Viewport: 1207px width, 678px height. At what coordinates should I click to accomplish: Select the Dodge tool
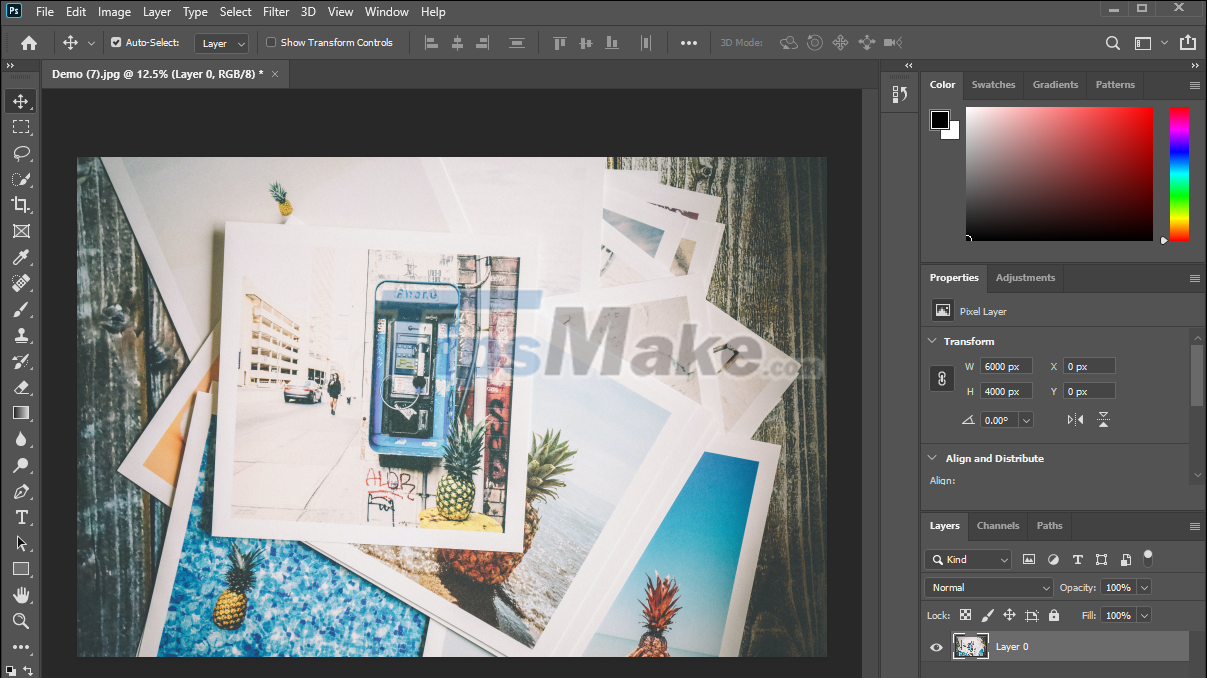(x=21, y=465)
